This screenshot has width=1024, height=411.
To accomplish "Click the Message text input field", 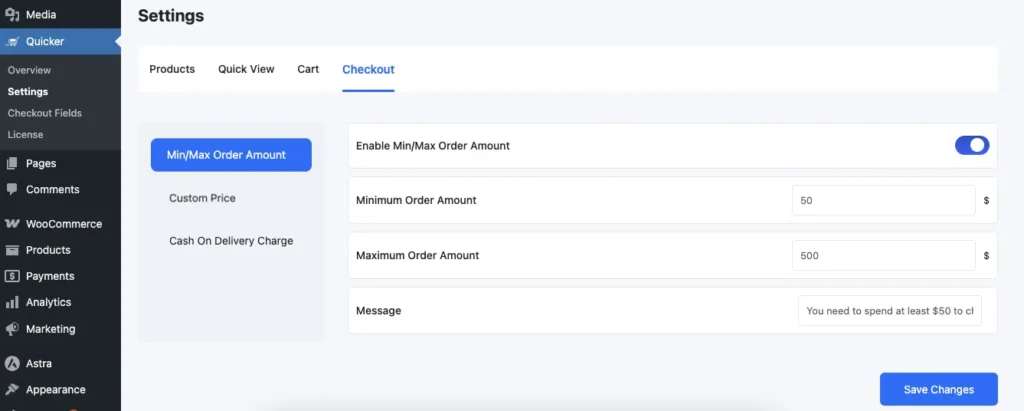I will coord(889,311).
